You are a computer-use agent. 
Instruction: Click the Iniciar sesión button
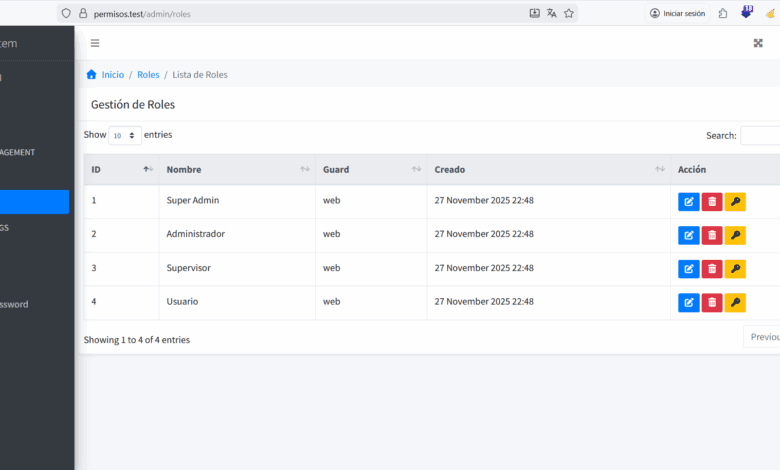coord(677,13)
